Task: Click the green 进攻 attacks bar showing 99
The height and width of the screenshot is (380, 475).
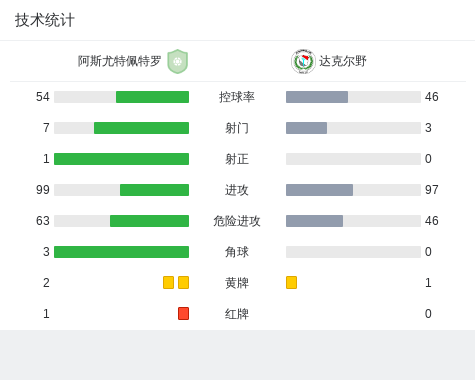Action: (x=154, y=190)
